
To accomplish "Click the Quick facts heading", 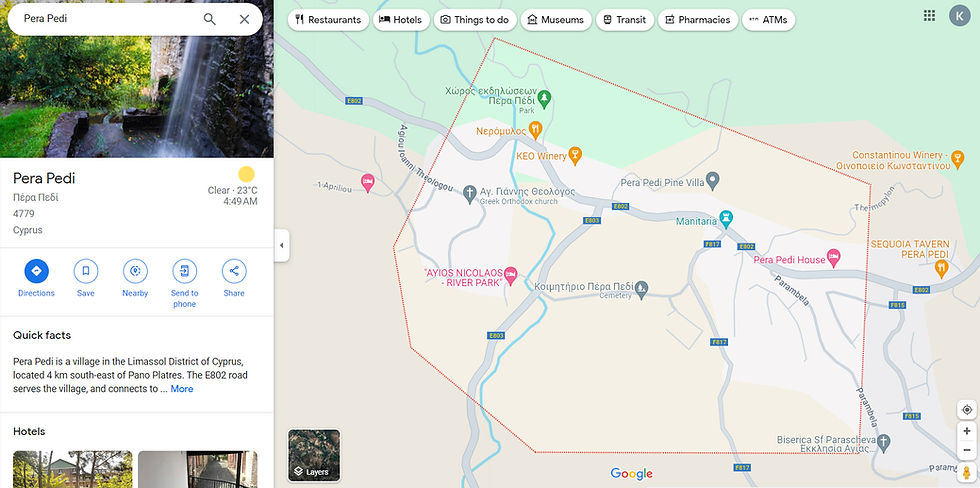I will coord(42,335).
